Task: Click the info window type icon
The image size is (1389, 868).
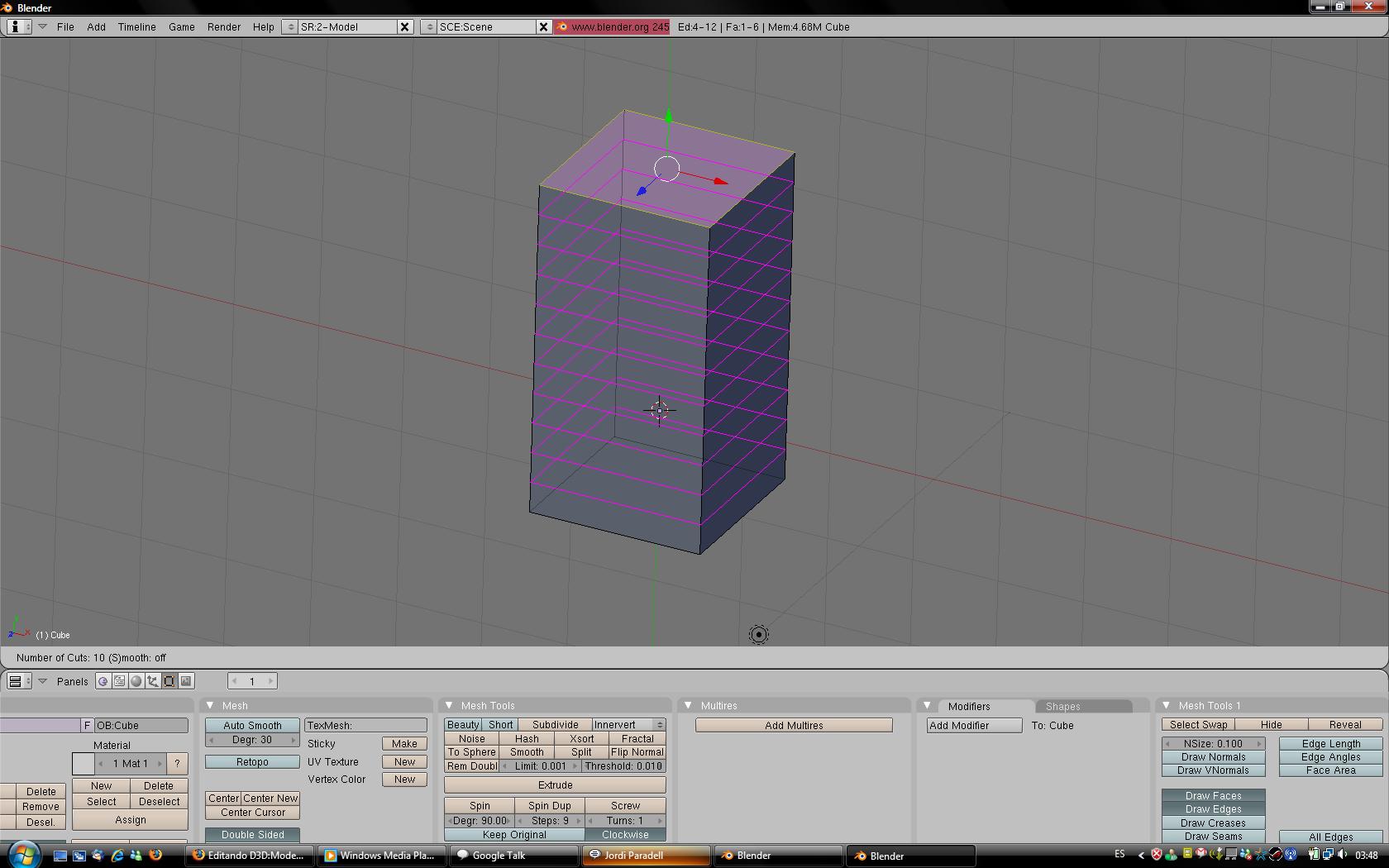Action: coord(15,26)
